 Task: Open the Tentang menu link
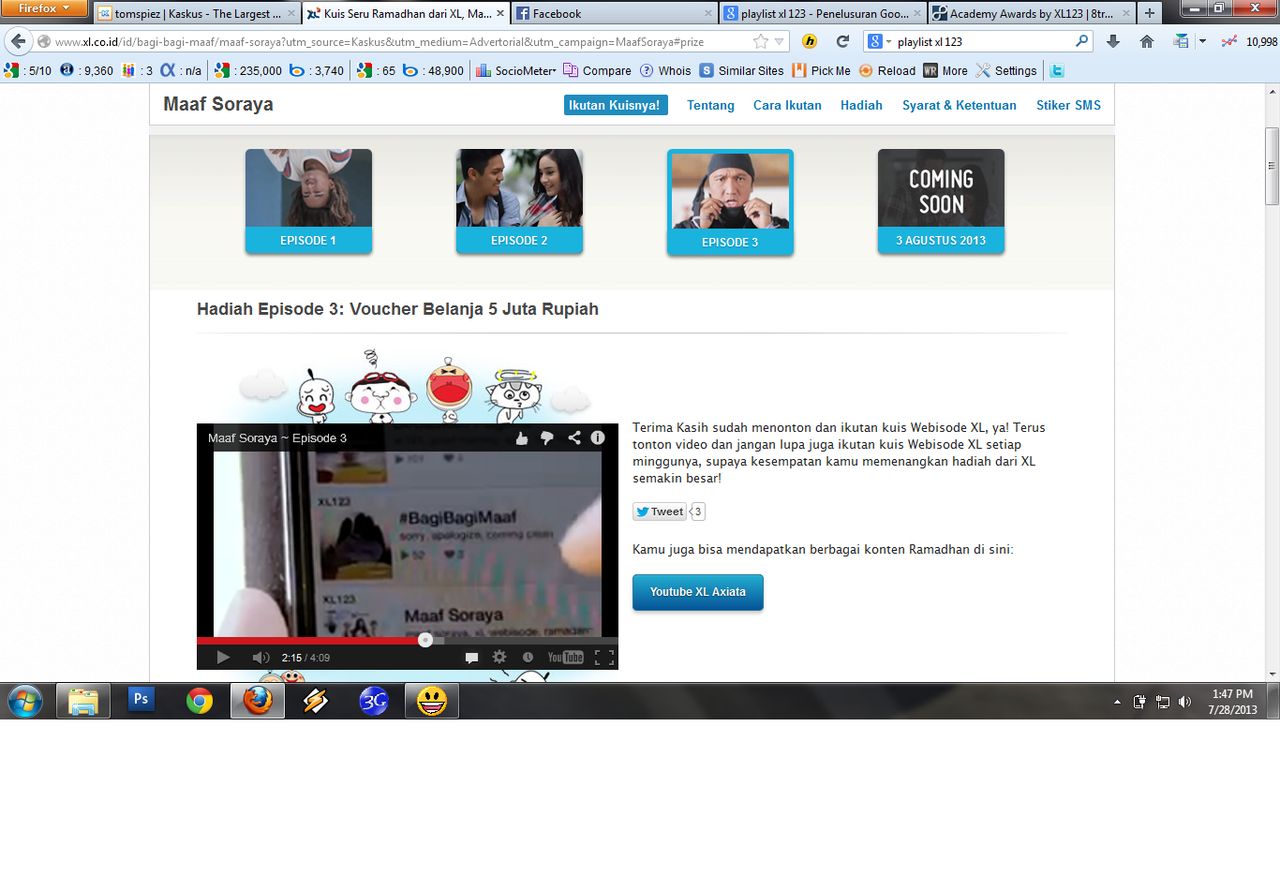coord(711,105)
